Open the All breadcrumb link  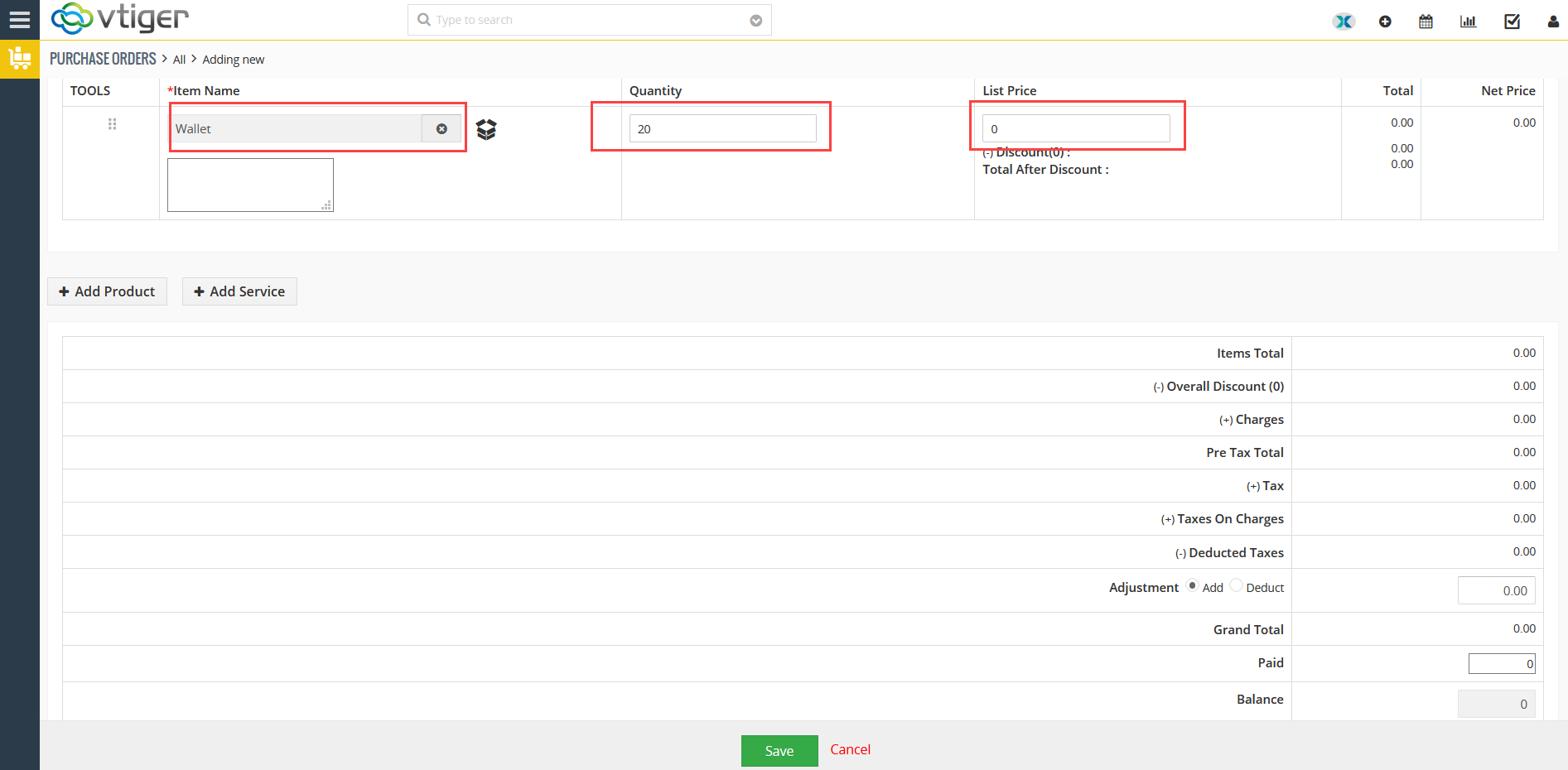pyautogui.click(x=179, y=60)
